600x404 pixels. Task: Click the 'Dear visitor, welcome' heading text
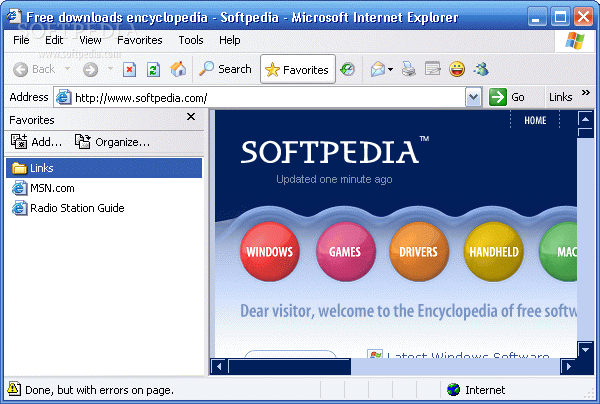click(408, 311)
